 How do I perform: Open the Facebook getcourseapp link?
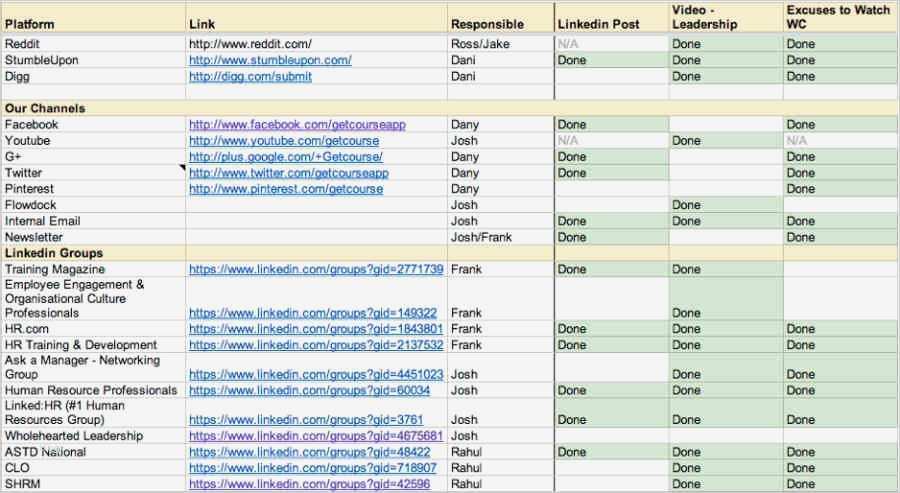[x=297, y=125]
